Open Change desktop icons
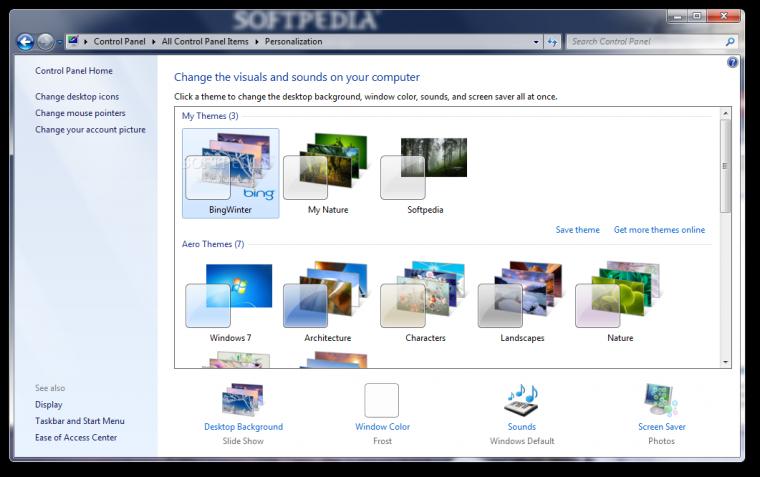The height and width of the screenshot is (477, 760). click(x=77, y=96)
